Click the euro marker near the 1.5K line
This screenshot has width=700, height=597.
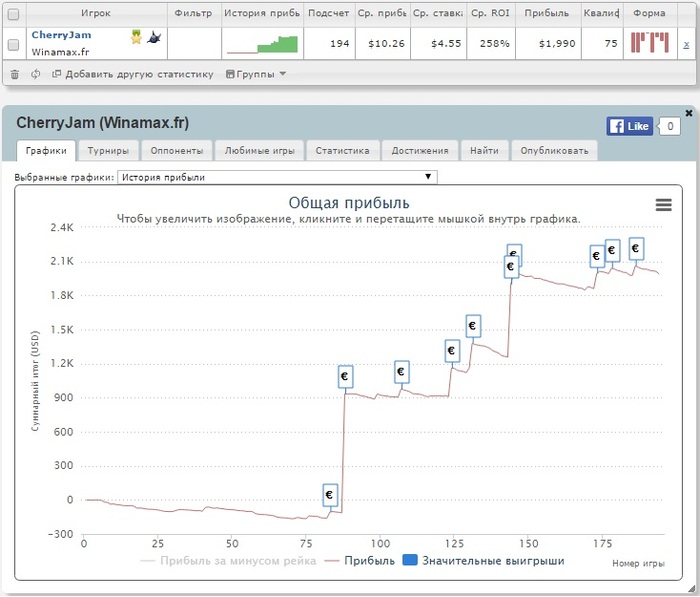coord(473,326)
